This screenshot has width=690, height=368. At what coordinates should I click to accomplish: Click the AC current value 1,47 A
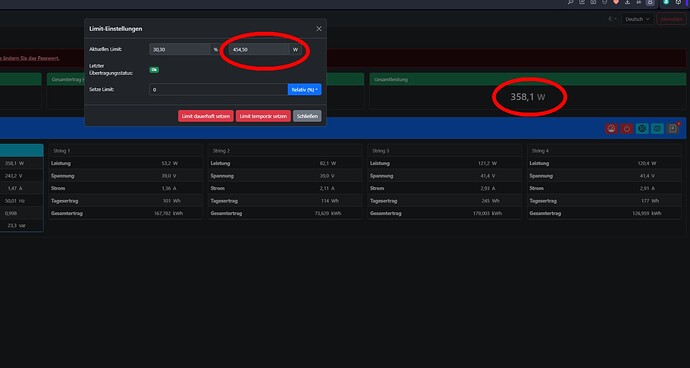[15, 188]
